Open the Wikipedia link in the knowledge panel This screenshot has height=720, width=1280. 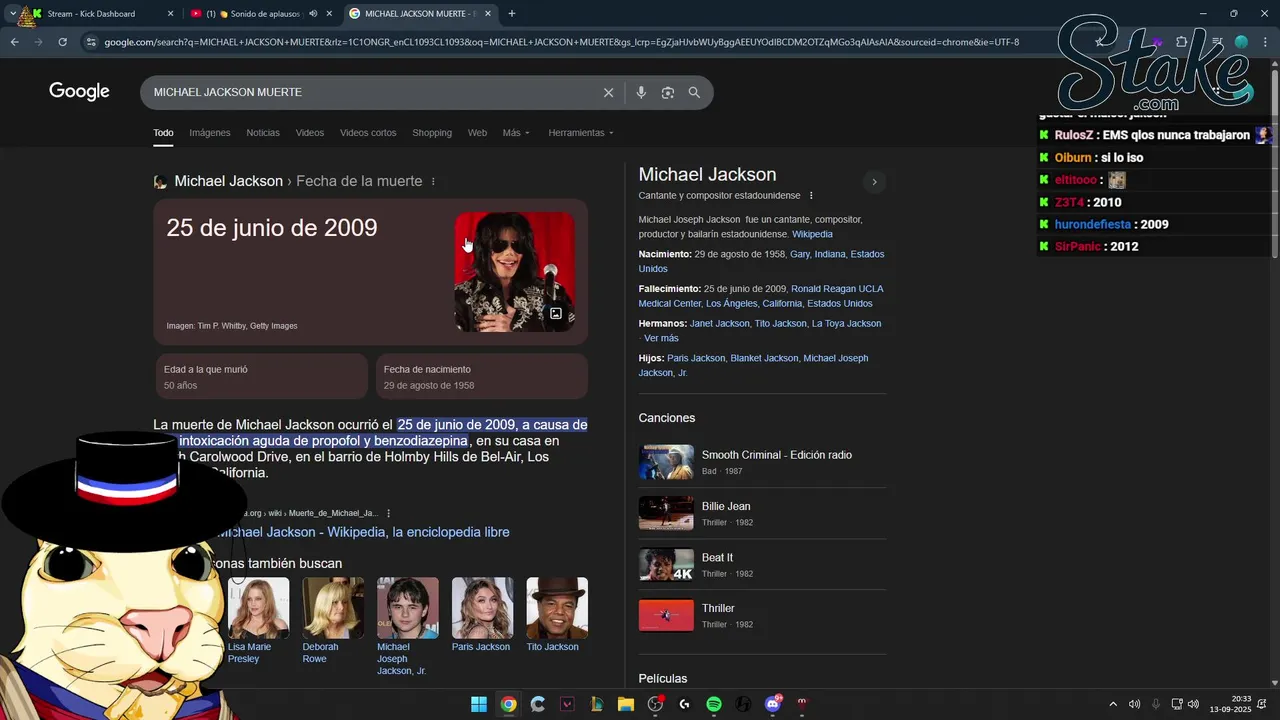[x=812, y=234]
